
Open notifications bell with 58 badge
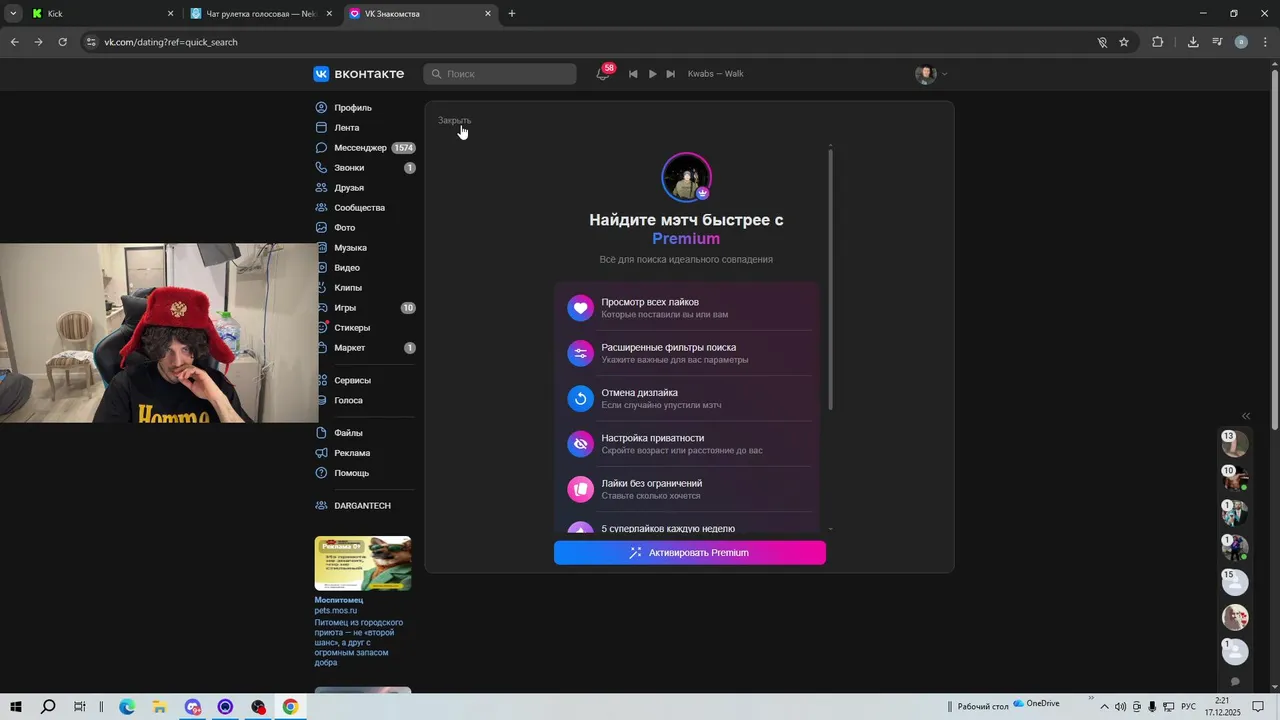click(x=603, y=74)
